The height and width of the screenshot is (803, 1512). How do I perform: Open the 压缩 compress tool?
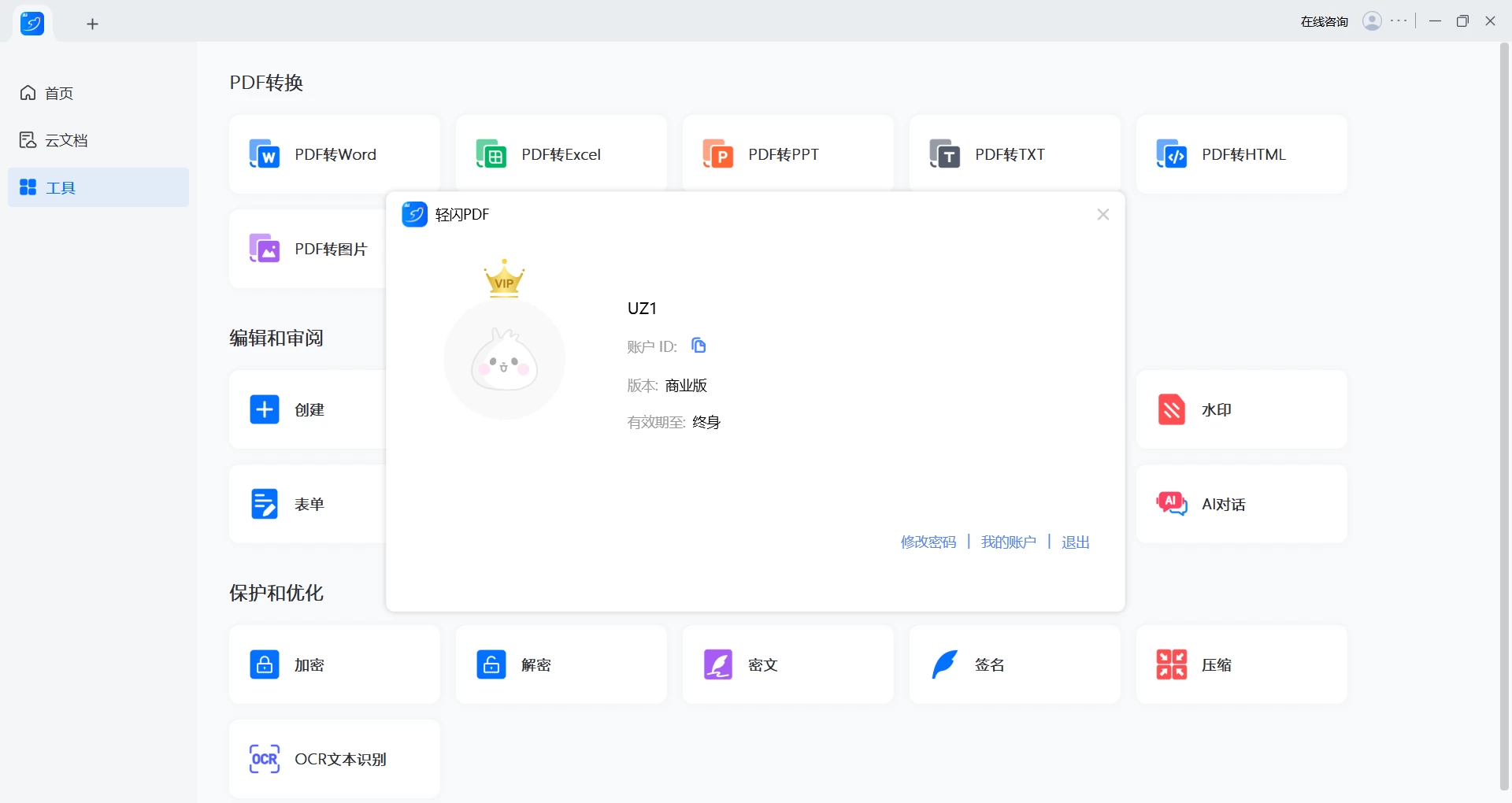pos(1241,664)
